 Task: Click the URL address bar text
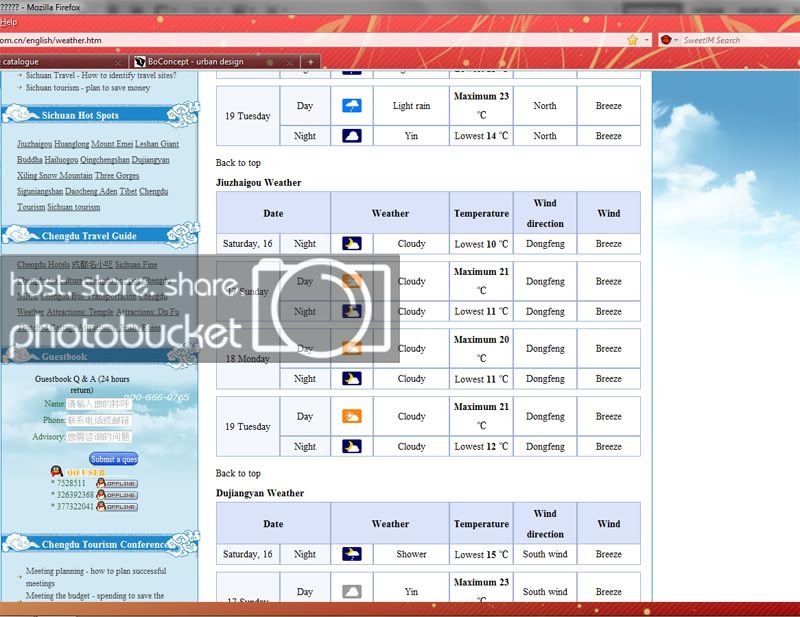click(51, 40)
